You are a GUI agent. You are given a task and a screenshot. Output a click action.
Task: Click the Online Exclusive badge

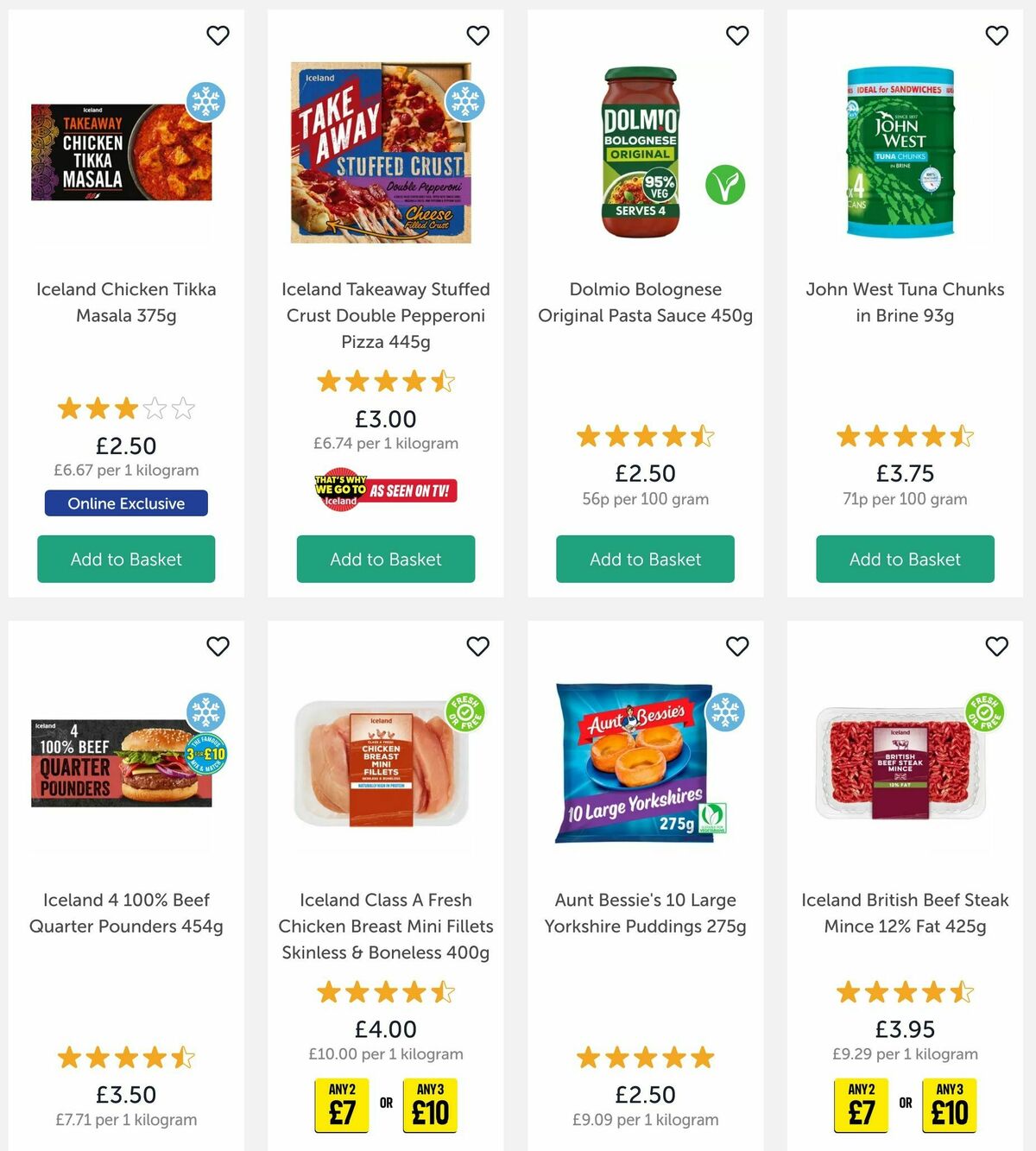(x=125, y=503)
